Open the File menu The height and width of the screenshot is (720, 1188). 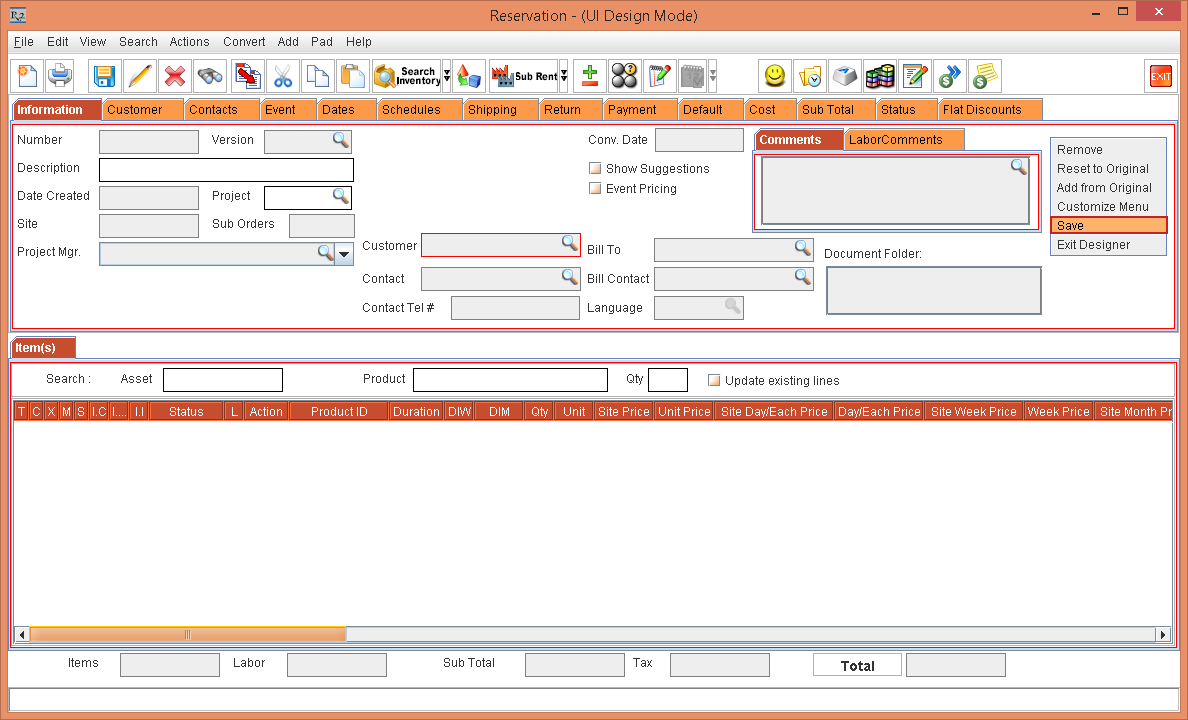23,42
